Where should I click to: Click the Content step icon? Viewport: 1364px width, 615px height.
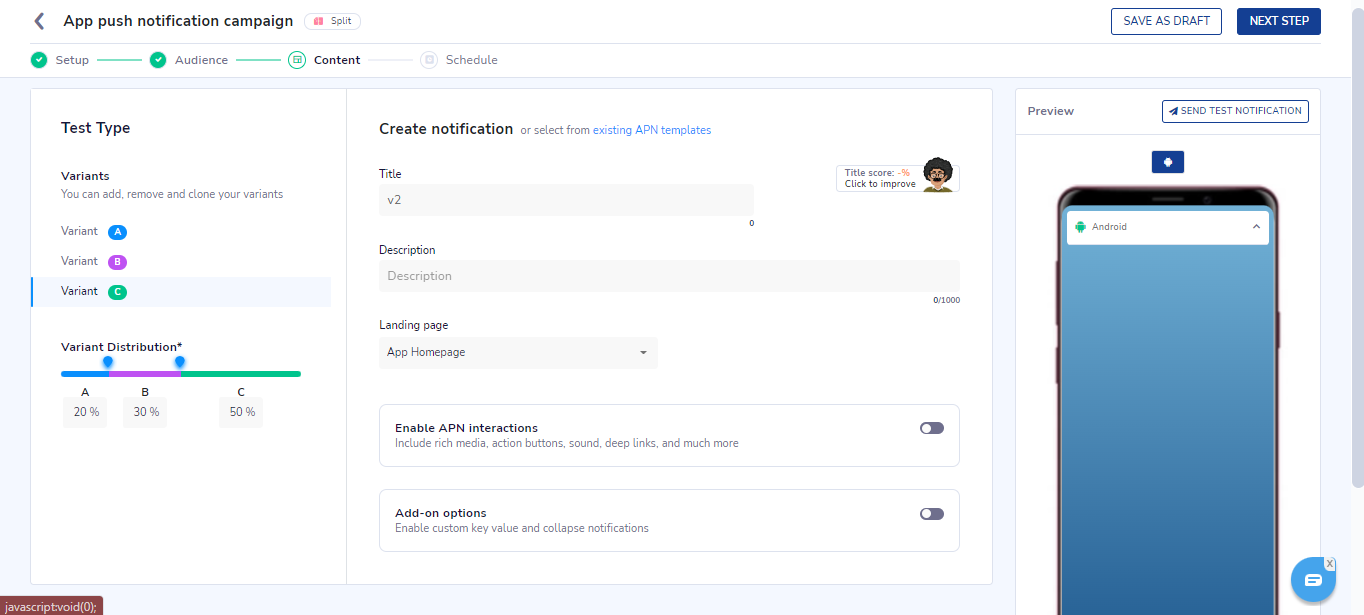point(297,60)
